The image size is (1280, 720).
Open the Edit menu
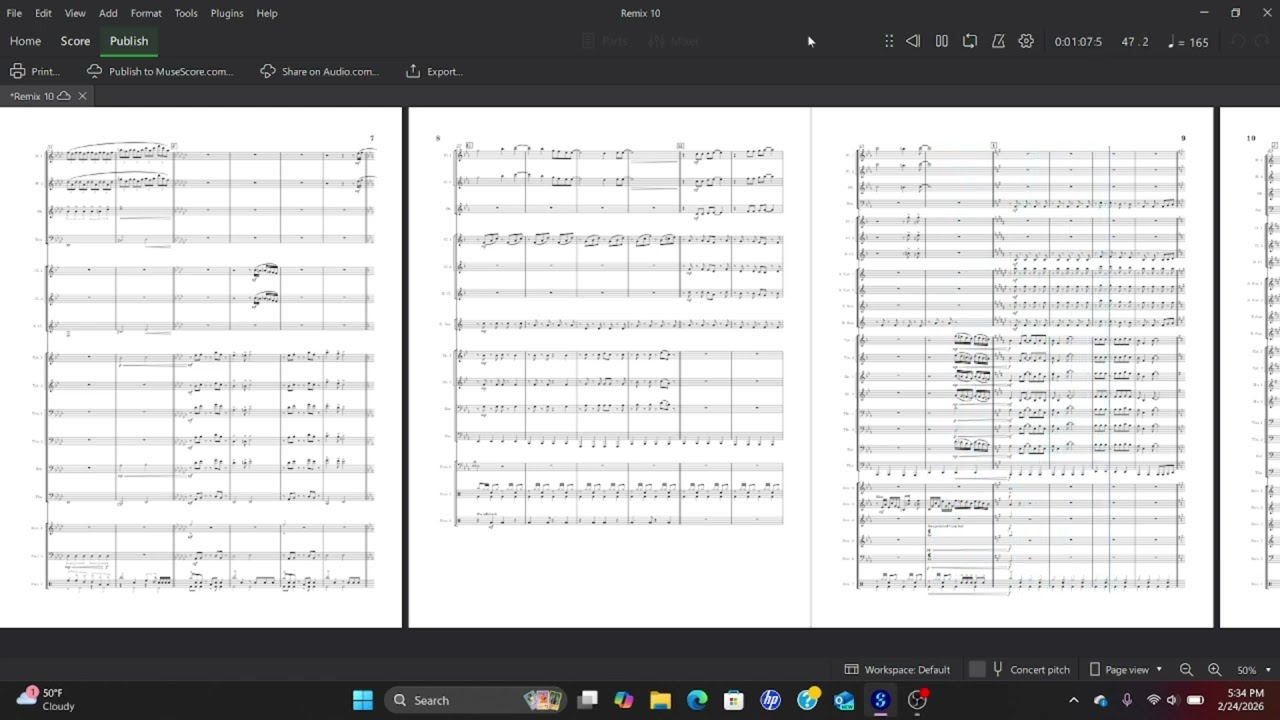tap(43, 13)
